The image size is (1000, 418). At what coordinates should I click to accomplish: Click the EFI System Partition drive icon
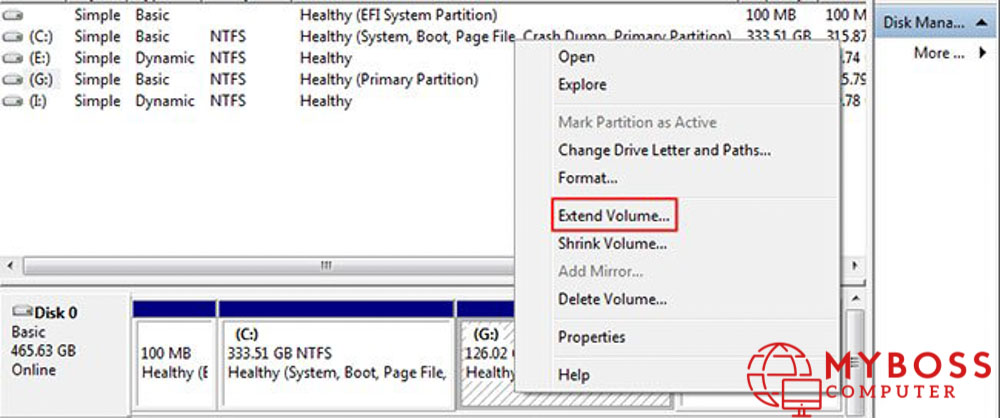pyautogui.click(x=13, y=16)
